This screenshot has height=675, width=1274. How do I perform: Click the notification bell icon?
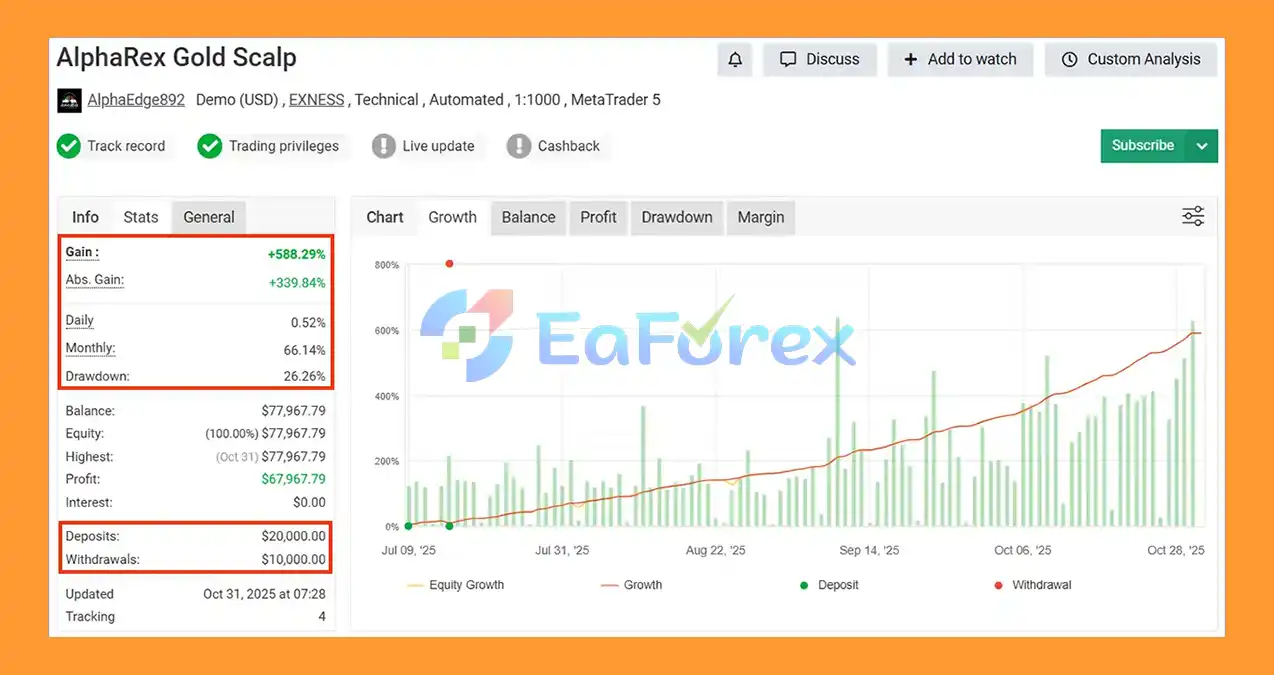(x=735, y=60)
